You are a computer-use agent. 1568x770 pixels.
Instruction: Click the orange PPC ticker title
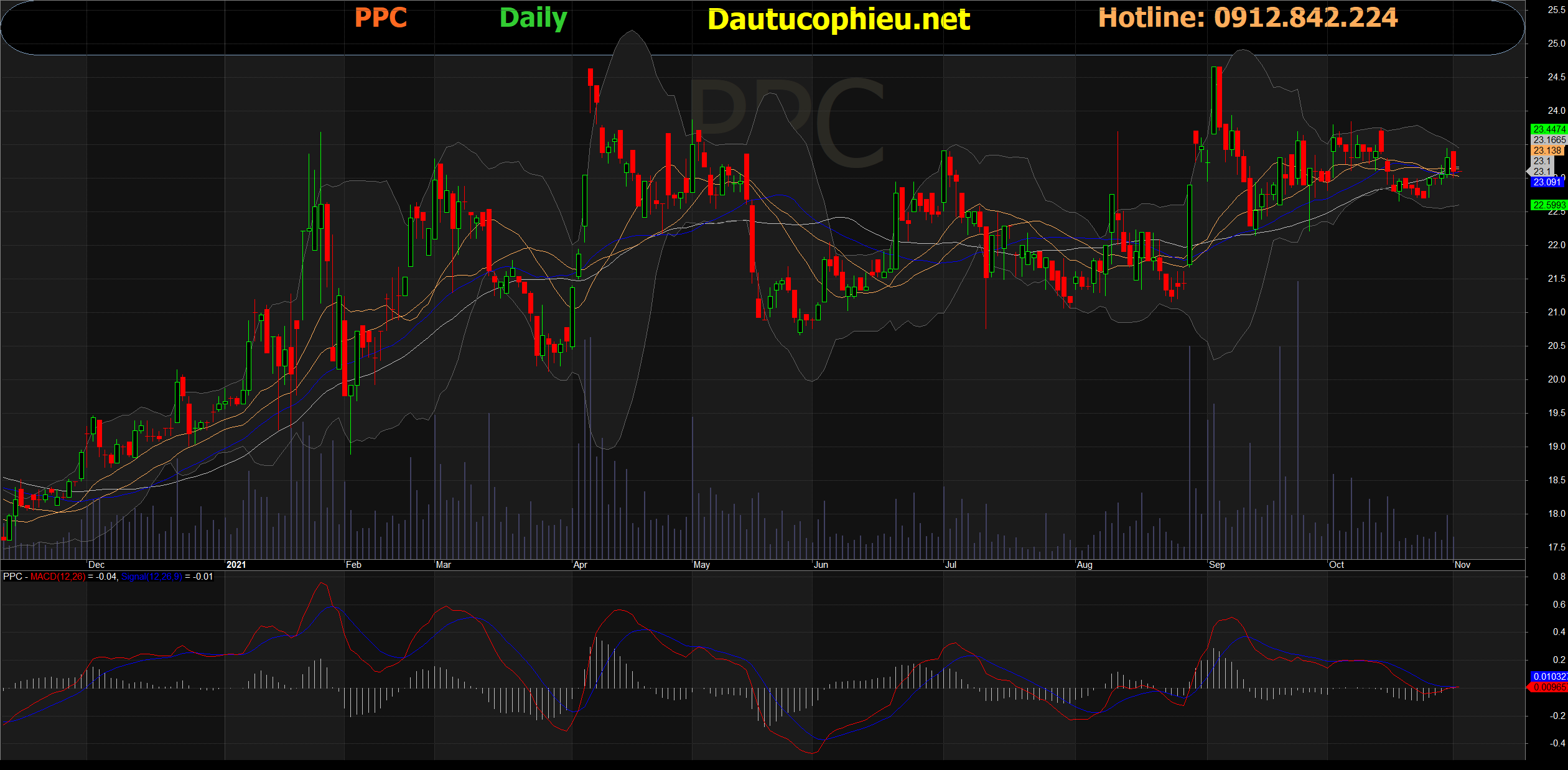pos(380,18)
